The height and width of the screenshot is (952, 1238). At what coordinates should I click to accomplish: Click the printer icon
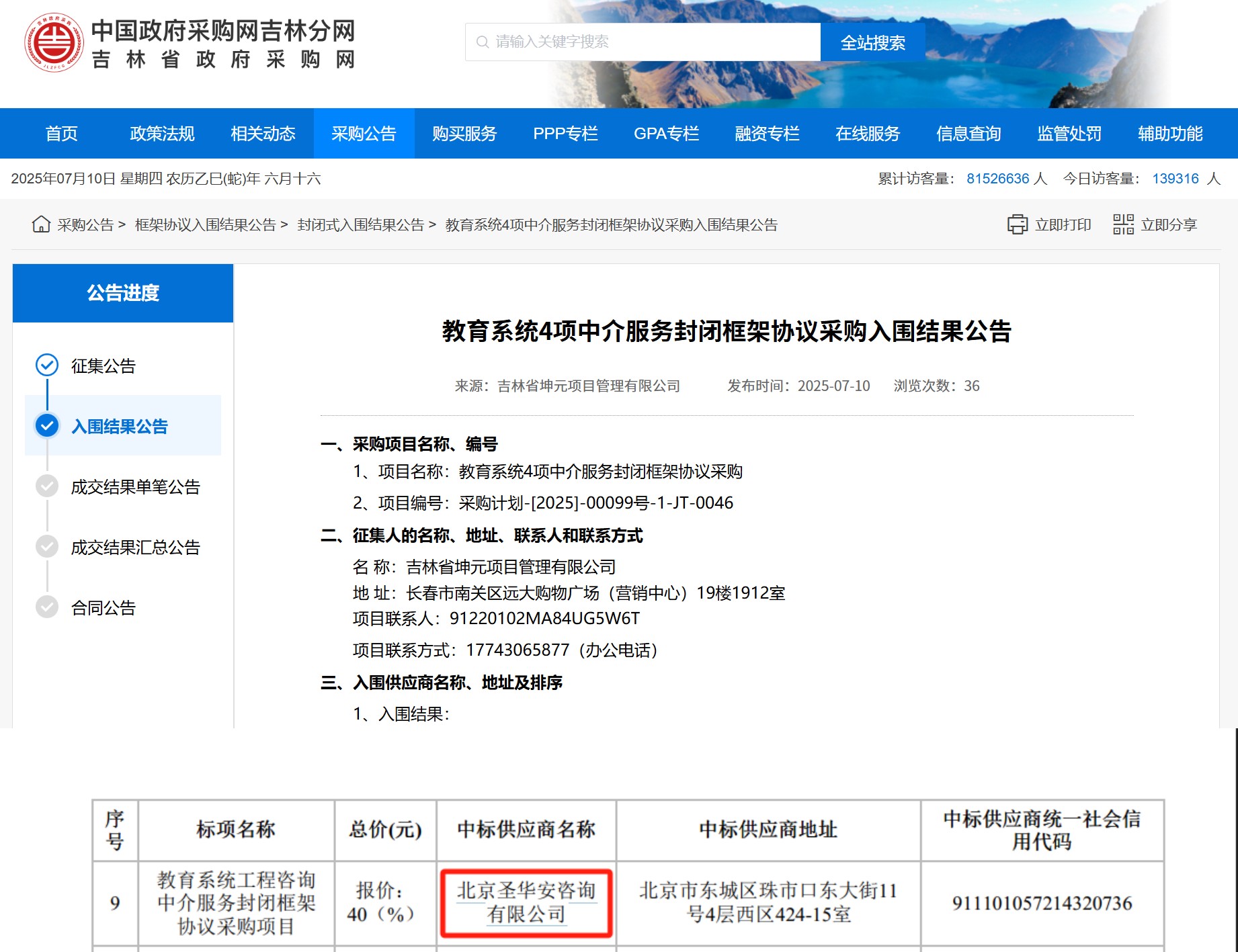point(1017,224)
